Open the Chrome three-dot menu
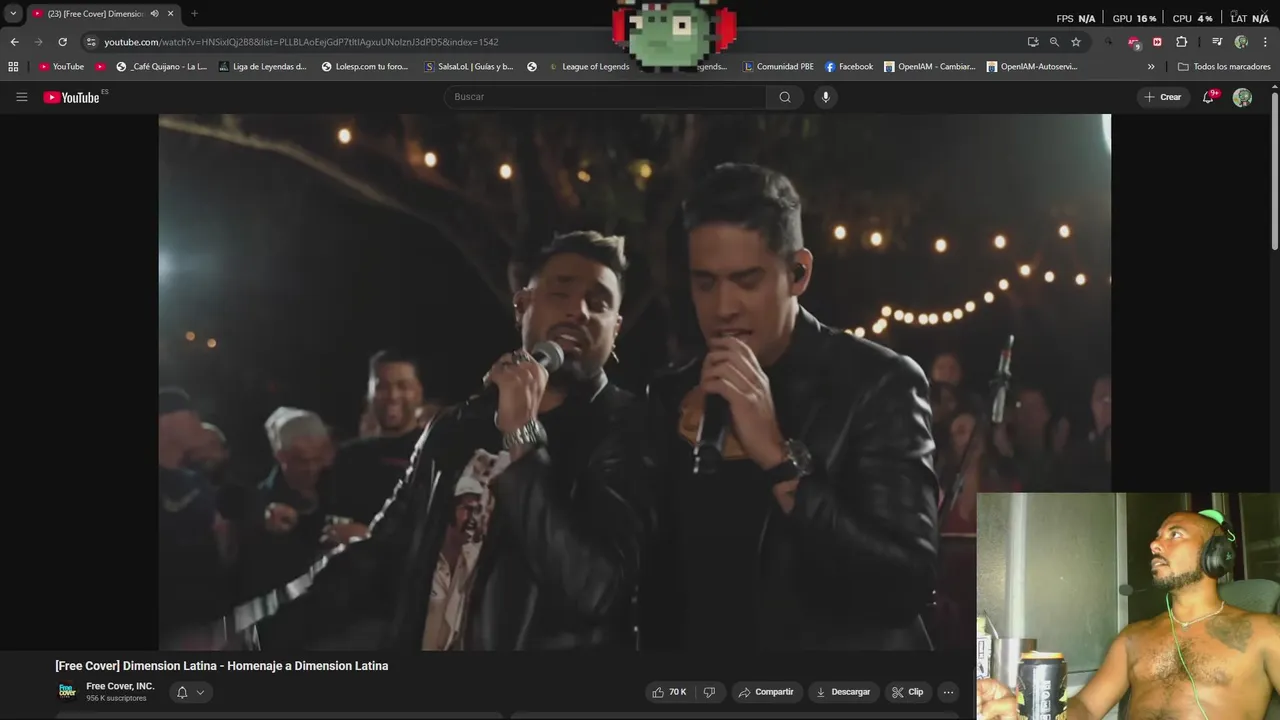Screen dimensions: 1280x720 point(1265,42)
